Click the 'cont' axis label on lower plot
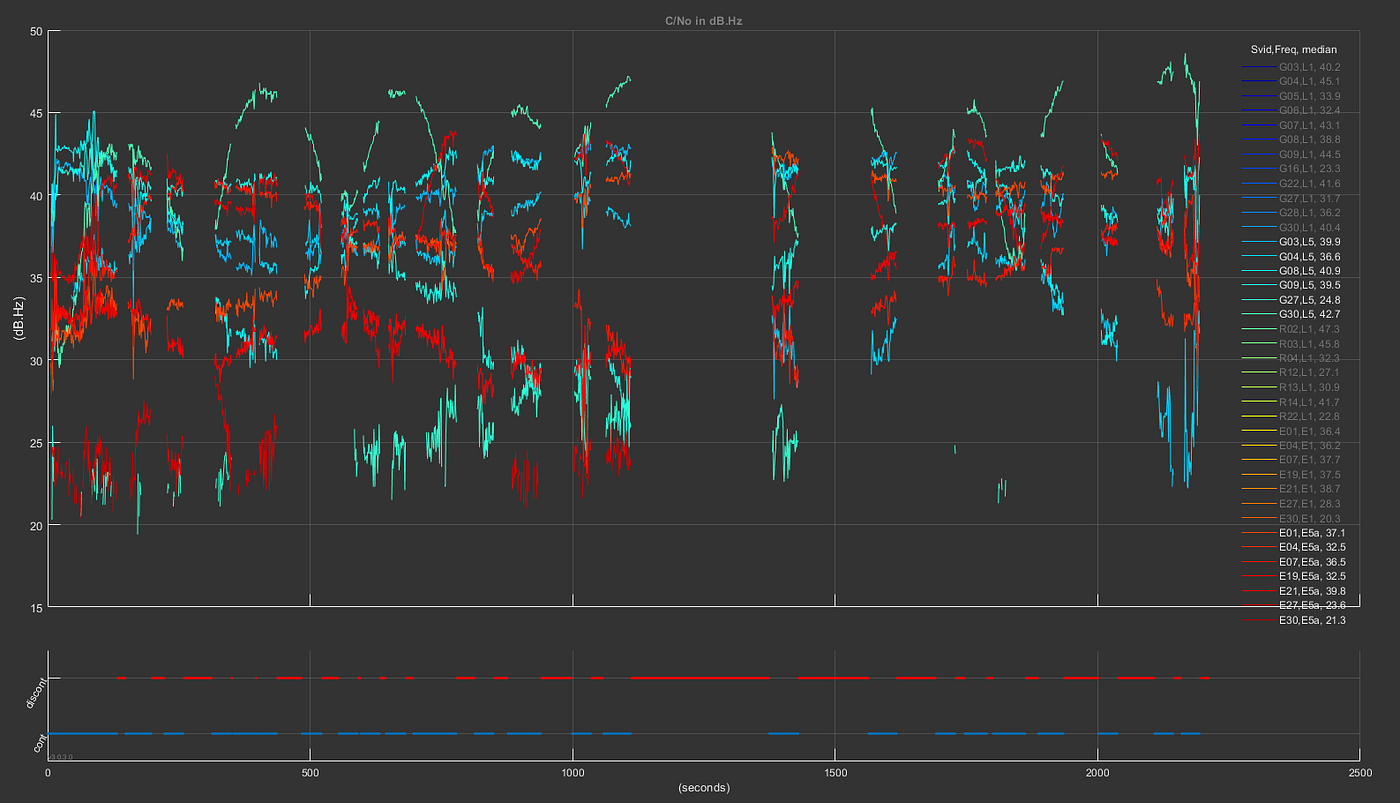This screenshot has width=1400, height=803. 38,742
